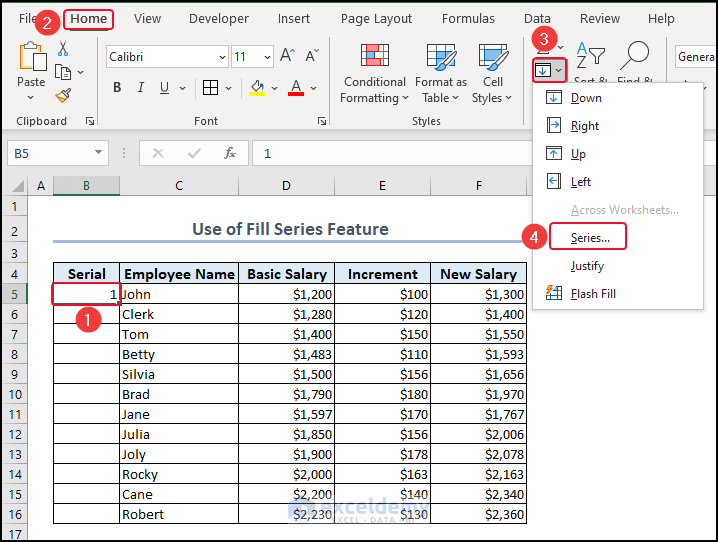Switch to the Page Layout tab

[376, 18]
